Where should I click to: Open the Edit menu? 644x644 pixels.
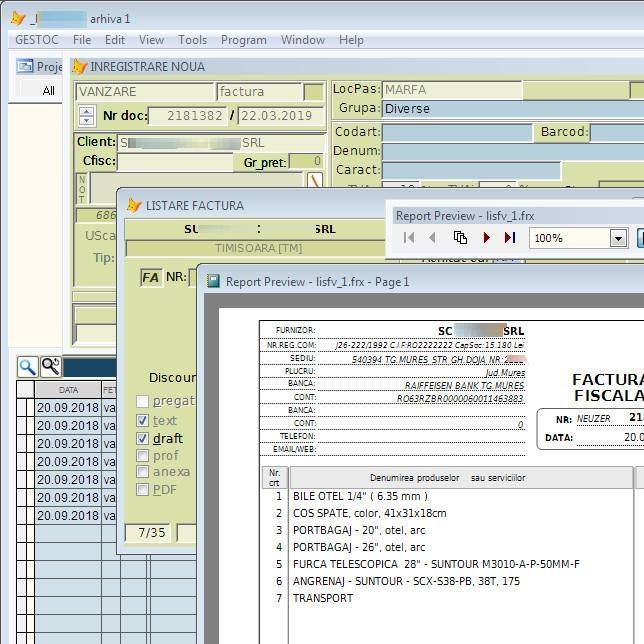click(115, 40)
